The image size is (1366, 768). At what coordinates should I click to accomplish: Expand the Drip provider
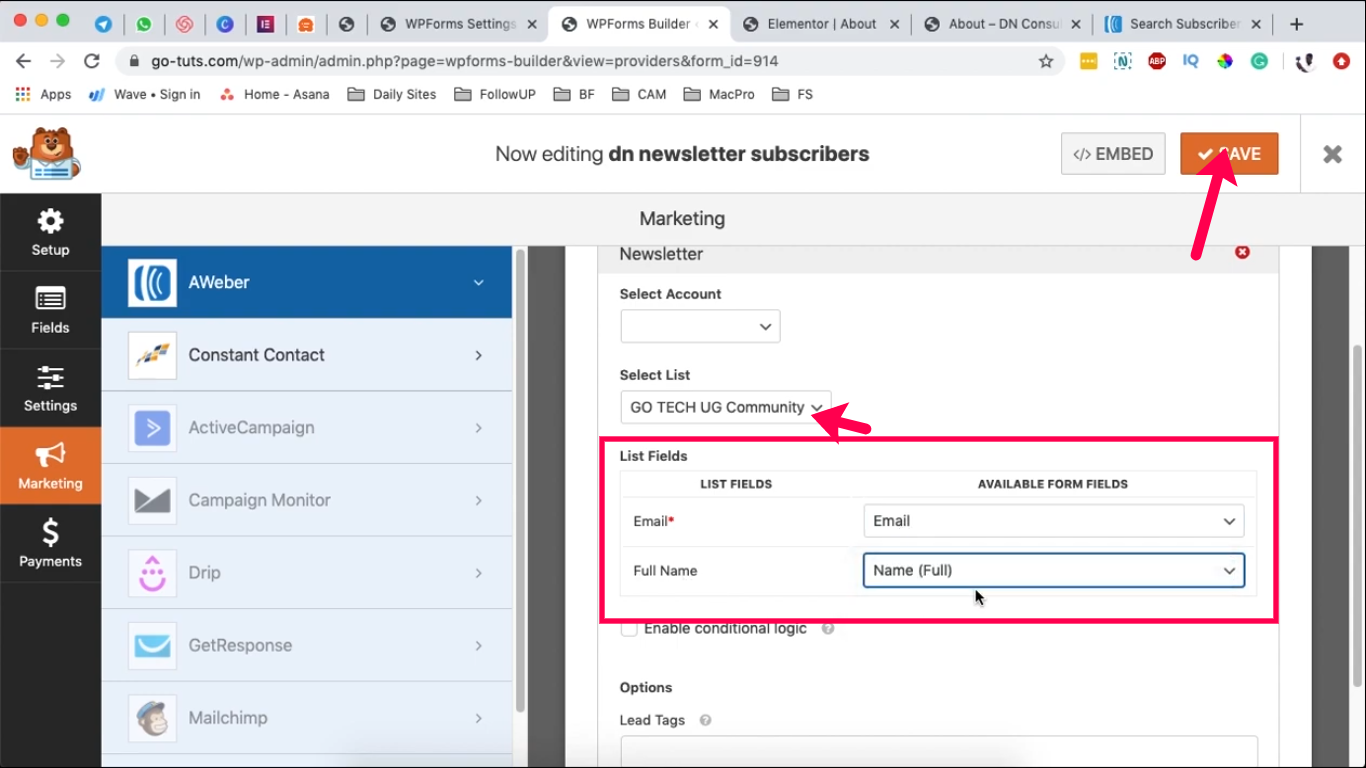pos(307,573)
